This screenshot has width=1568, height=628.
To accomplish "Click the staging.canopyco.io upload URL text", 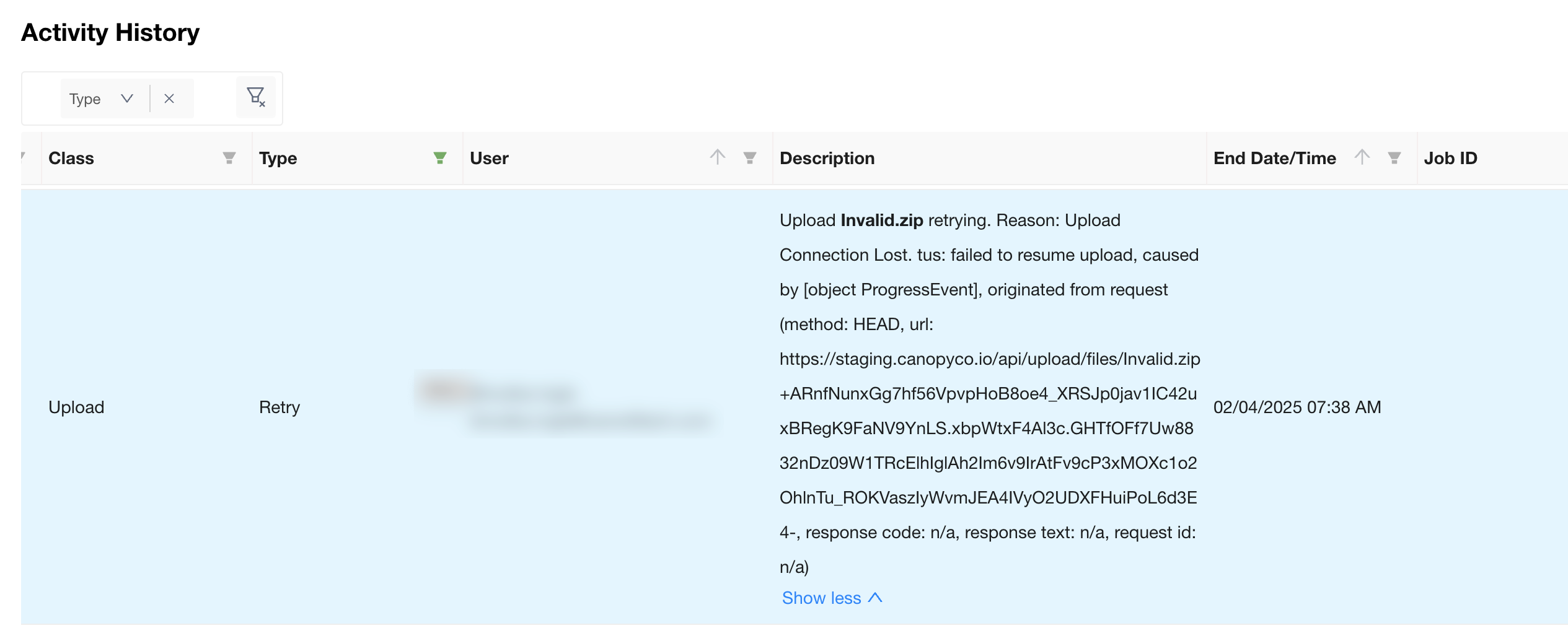I will [x=989, y=359].
